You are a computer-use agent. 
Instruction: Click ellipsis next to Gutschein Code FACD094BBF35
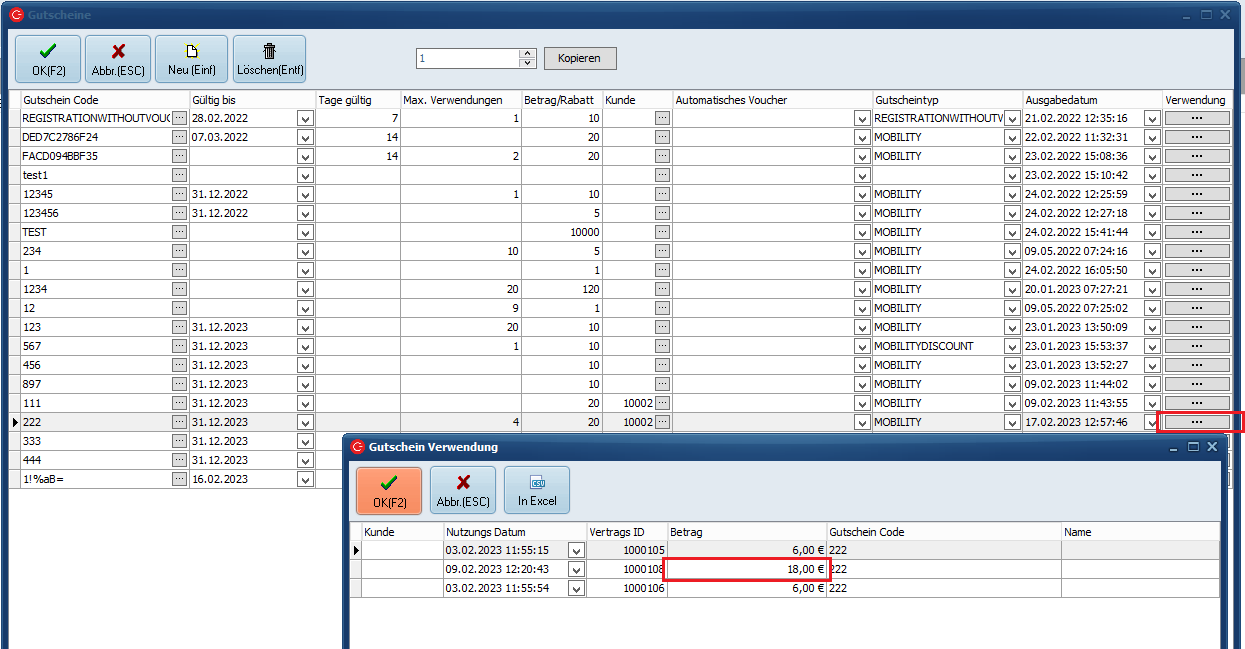179,156
